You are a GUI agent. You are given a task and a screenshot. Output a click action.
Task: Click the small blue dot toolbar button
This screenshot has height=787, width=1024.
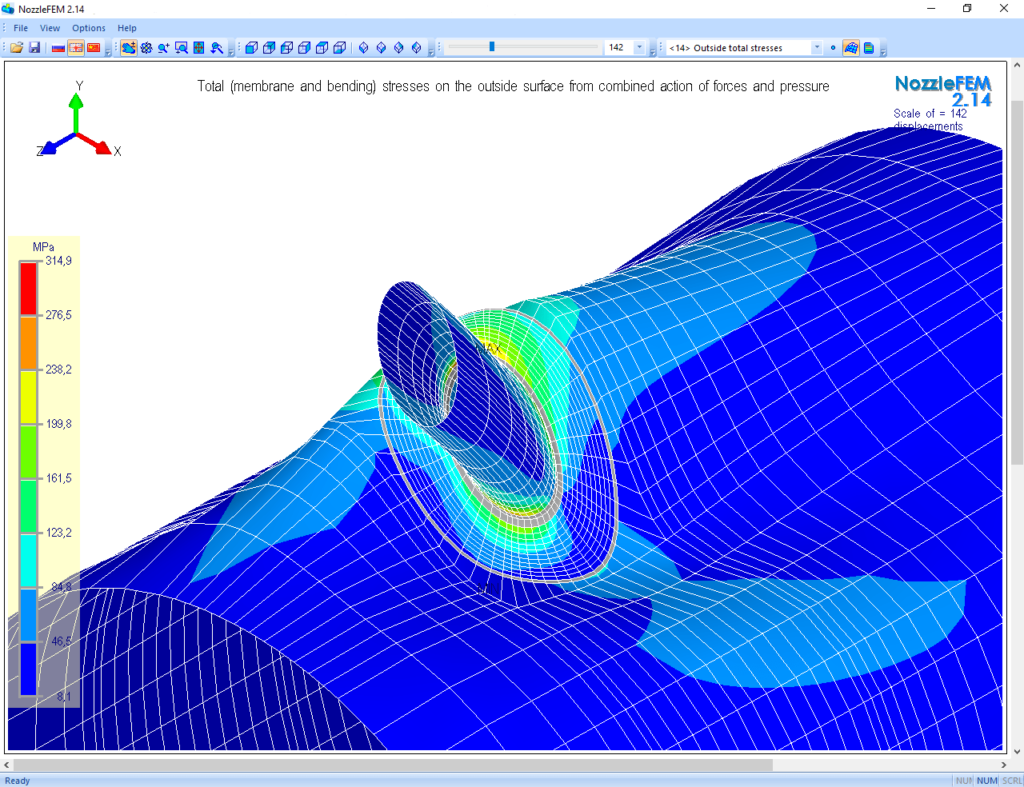(x=833, y=48)
